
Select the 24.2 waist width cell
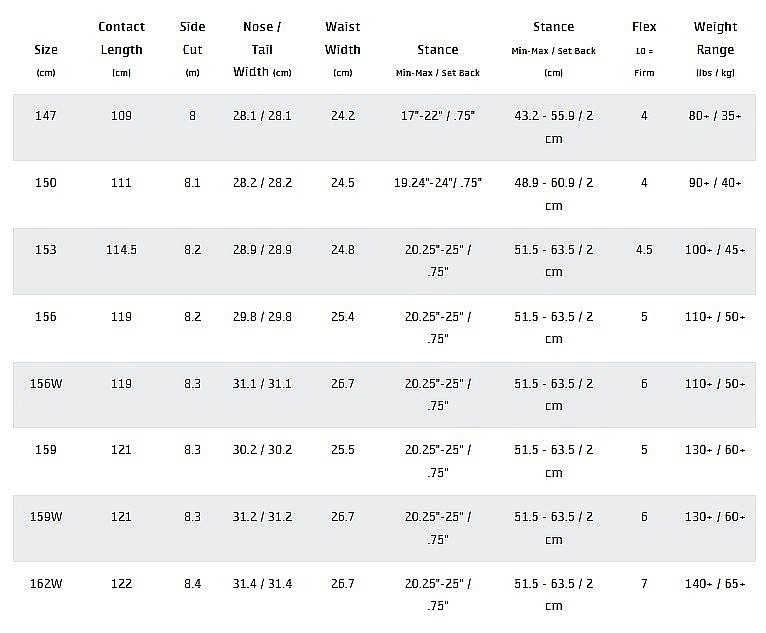(x=343, y=116)
